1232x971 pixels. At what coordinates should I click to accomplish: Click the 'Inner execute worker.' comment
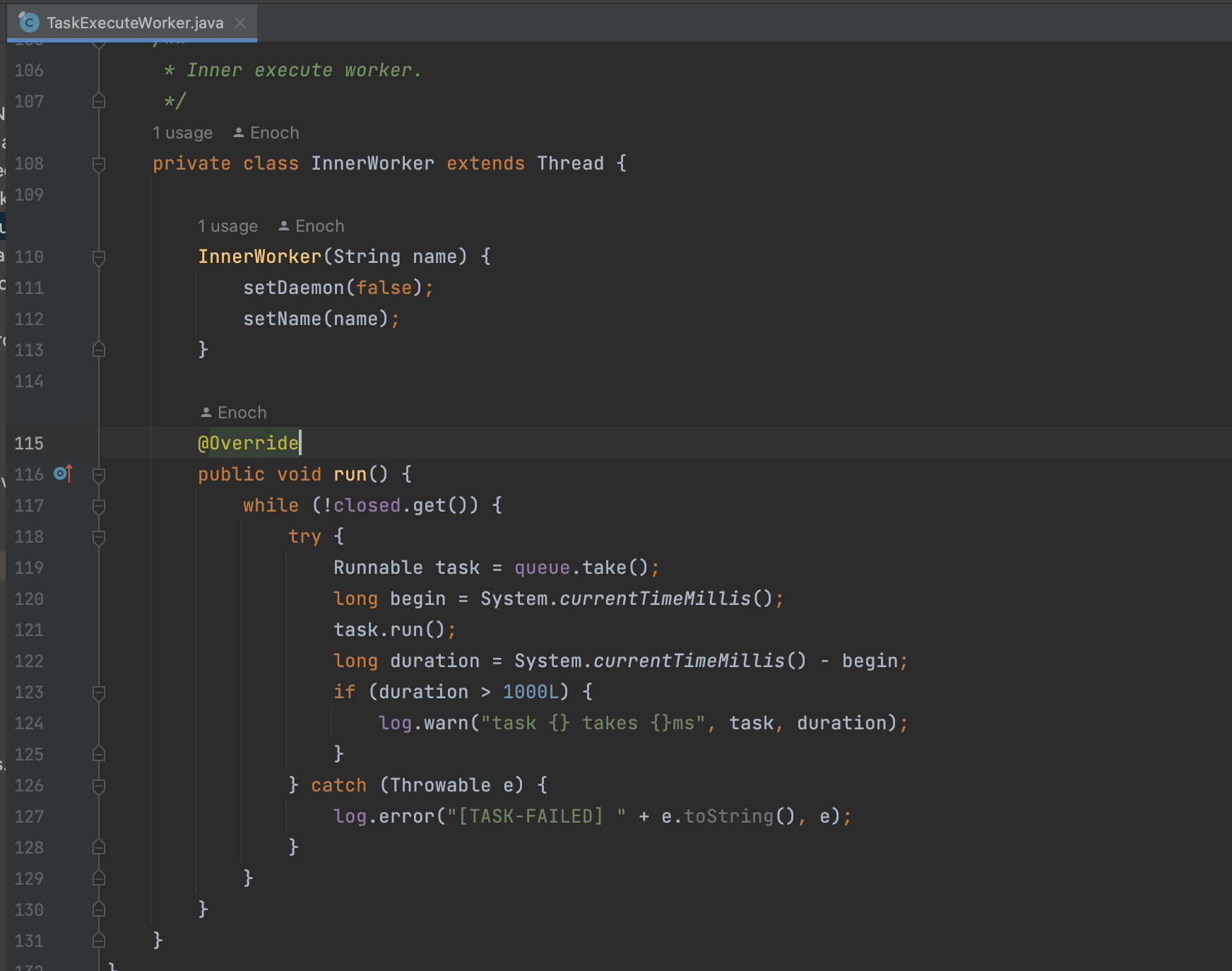point(304,70)
